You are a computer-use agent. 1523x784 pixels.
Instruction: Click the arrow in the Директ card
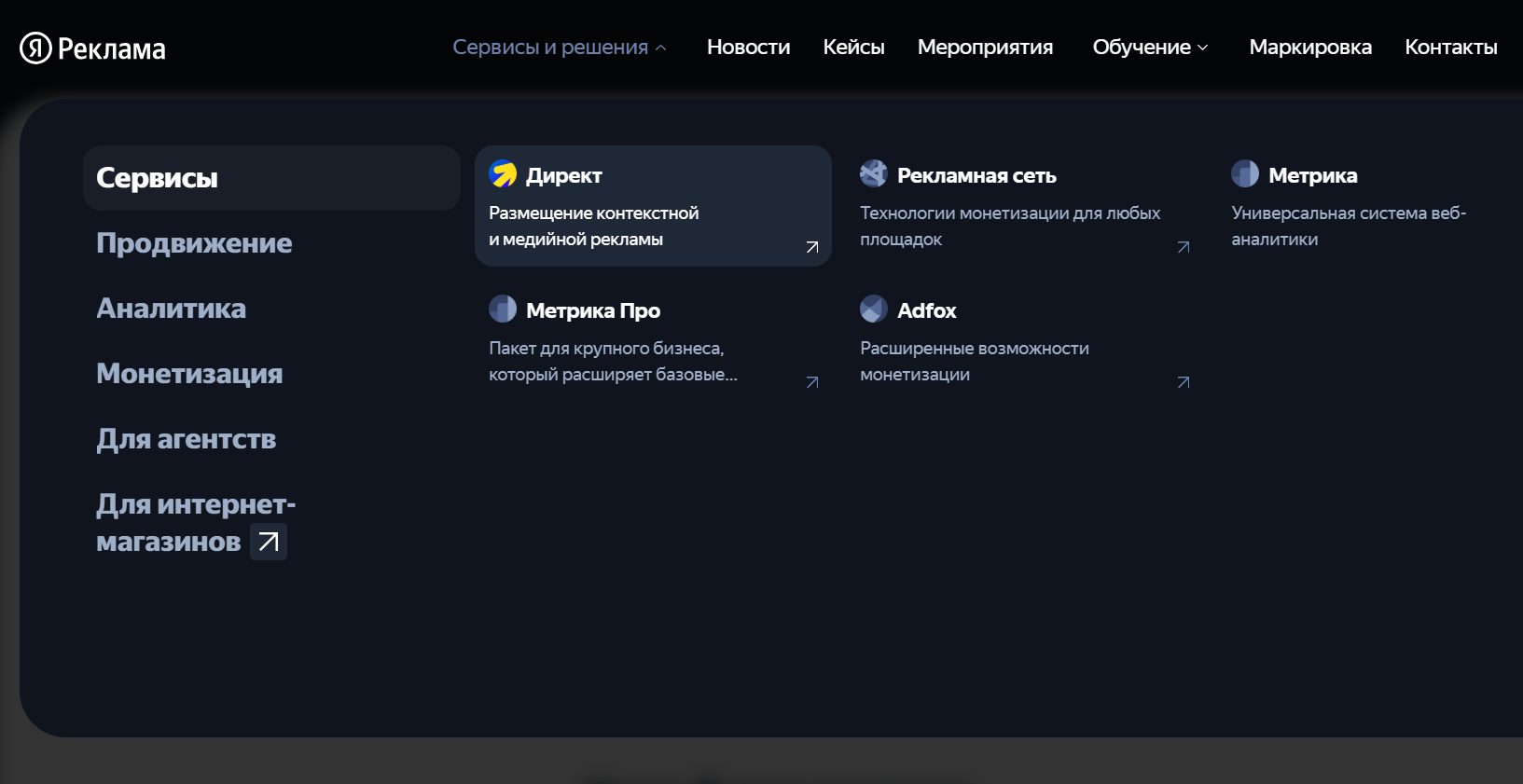point(811,247)
